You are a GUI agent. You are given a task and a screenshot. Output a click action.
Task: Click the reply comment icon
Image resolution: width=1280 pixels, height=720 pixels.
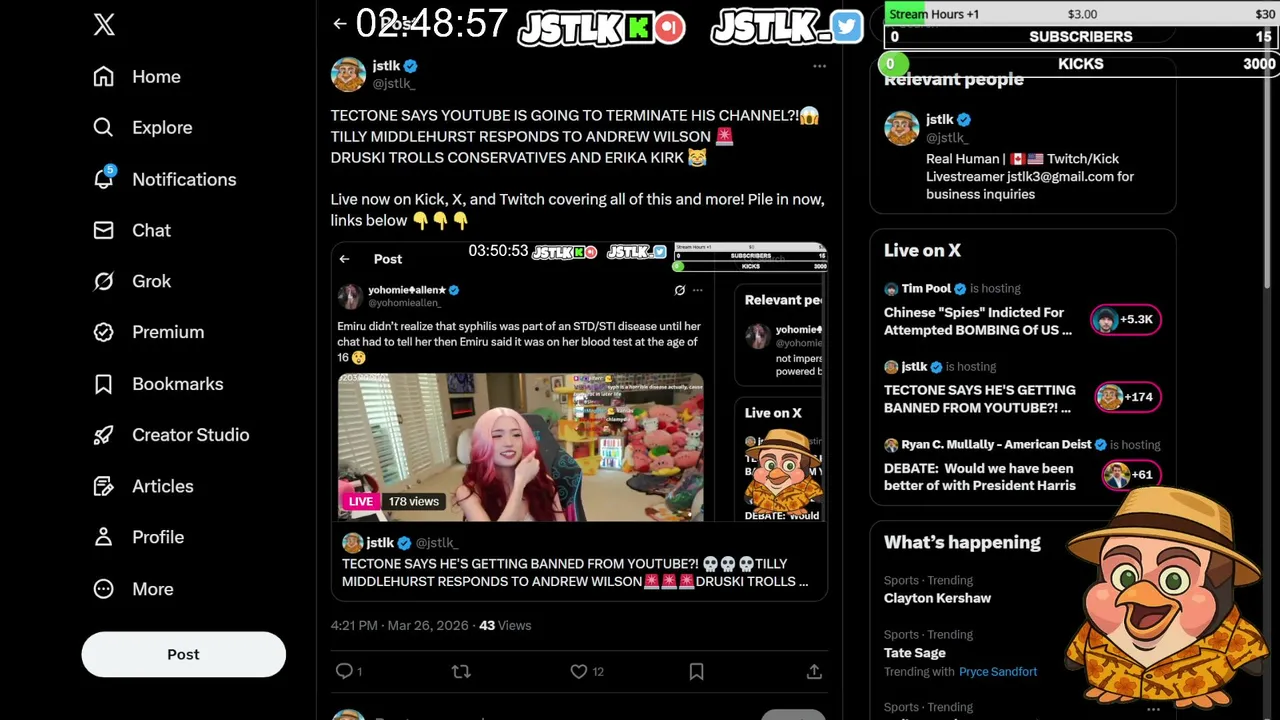344,671
